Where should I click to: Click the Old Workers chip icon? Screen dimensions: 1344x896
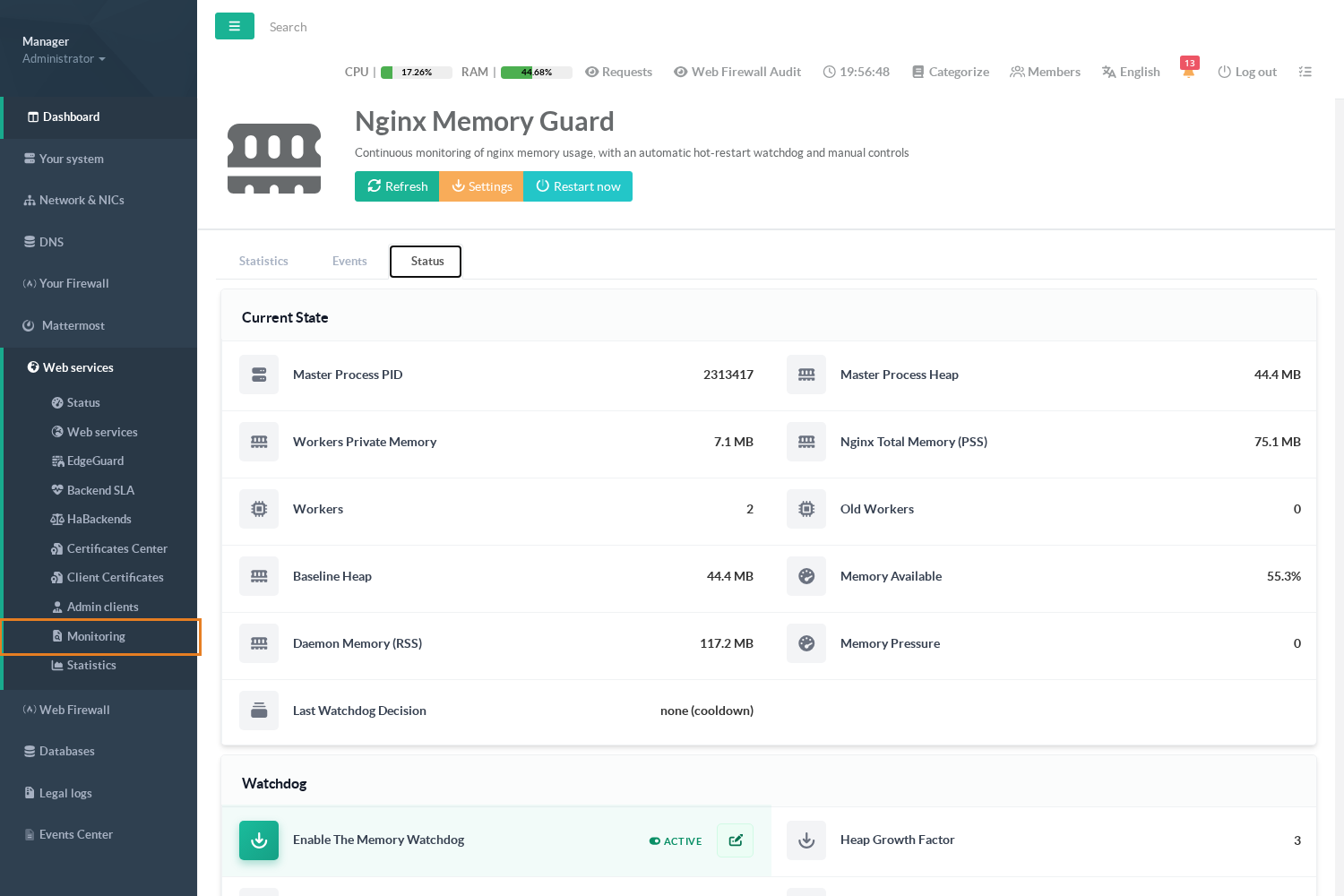coord(806,509)
